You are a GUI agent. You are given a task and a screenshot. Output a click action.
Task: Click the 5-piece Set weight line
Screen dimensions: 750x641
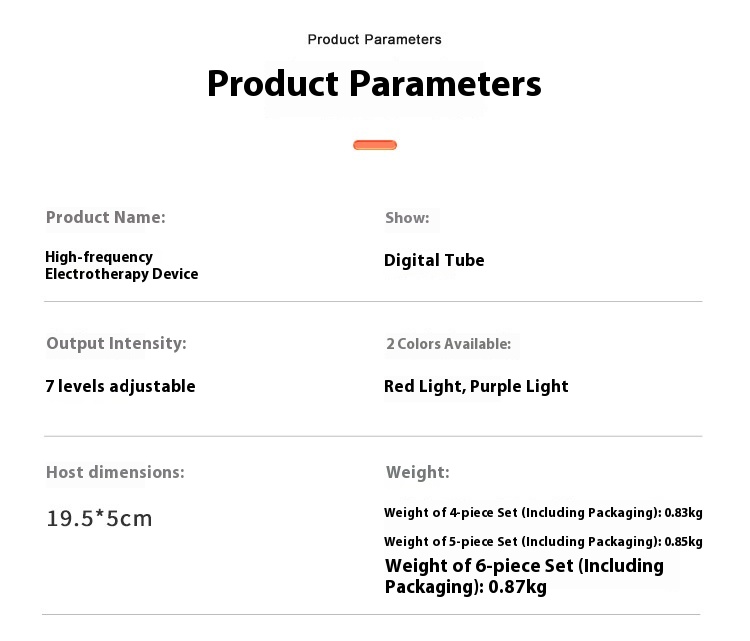pos(543,541)
